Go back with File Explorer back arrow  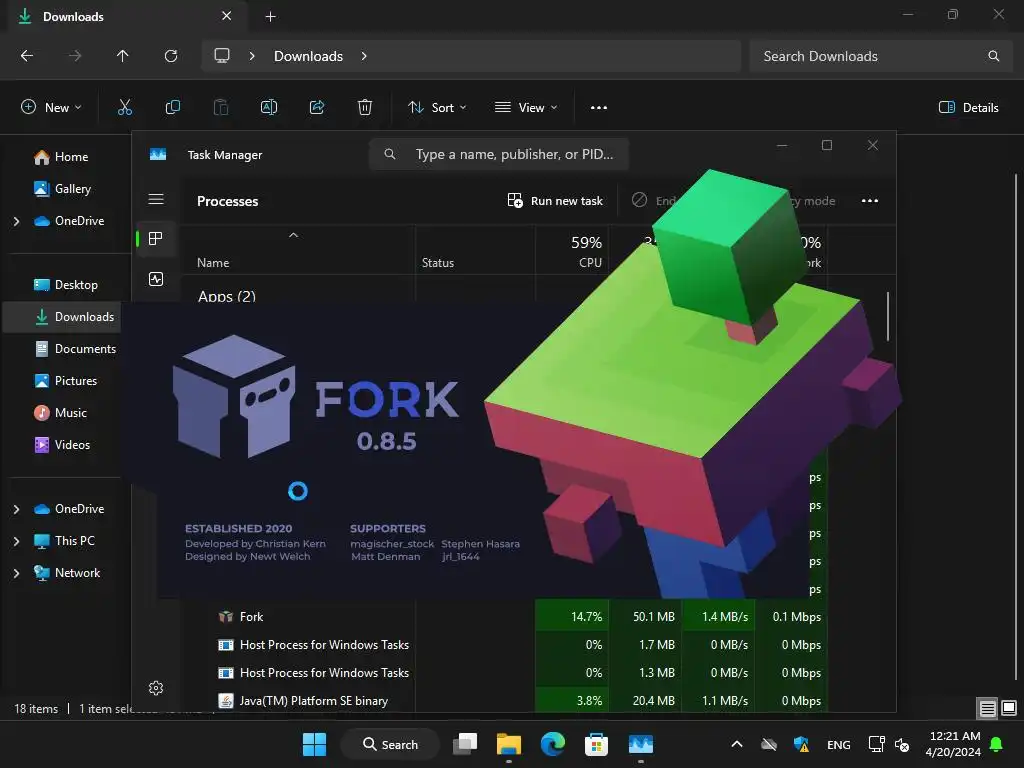click(x=27, y=56)
